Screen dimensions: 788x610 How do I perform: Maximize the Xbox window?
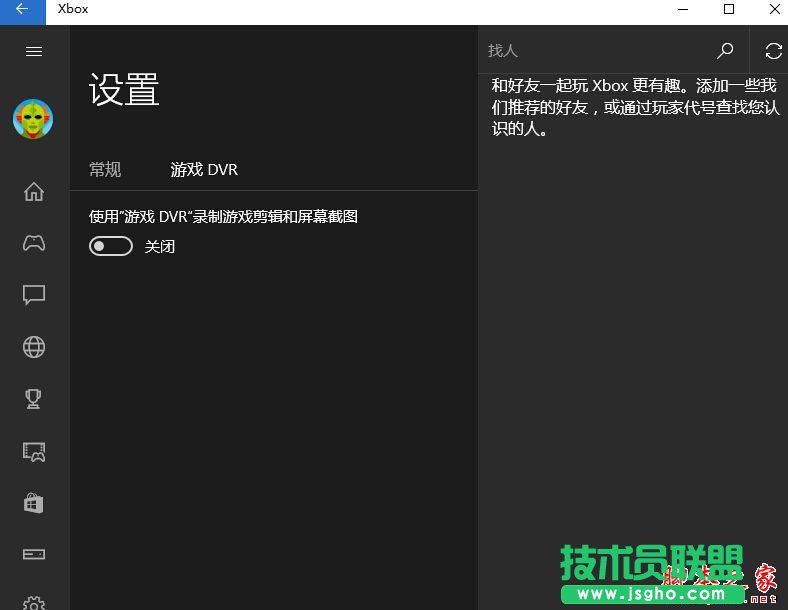729,10
